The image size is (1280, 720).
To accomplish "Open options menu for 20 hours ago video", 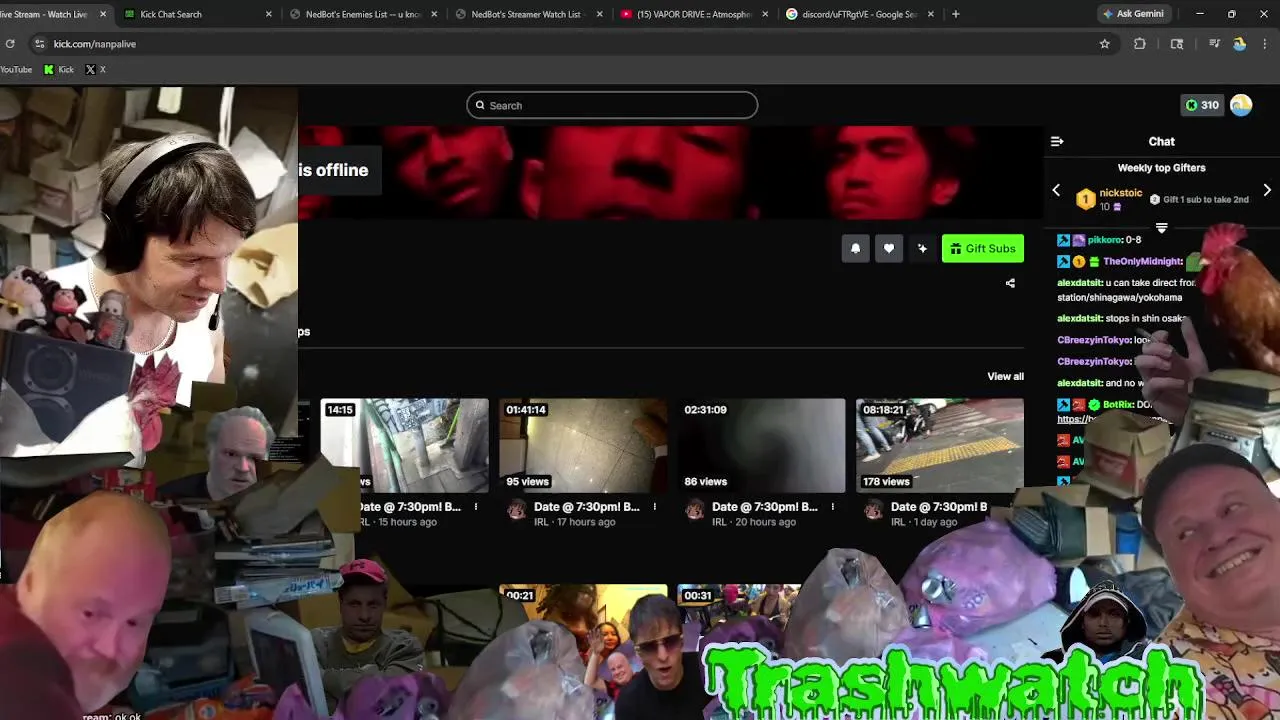I will (x=833, y=507).
